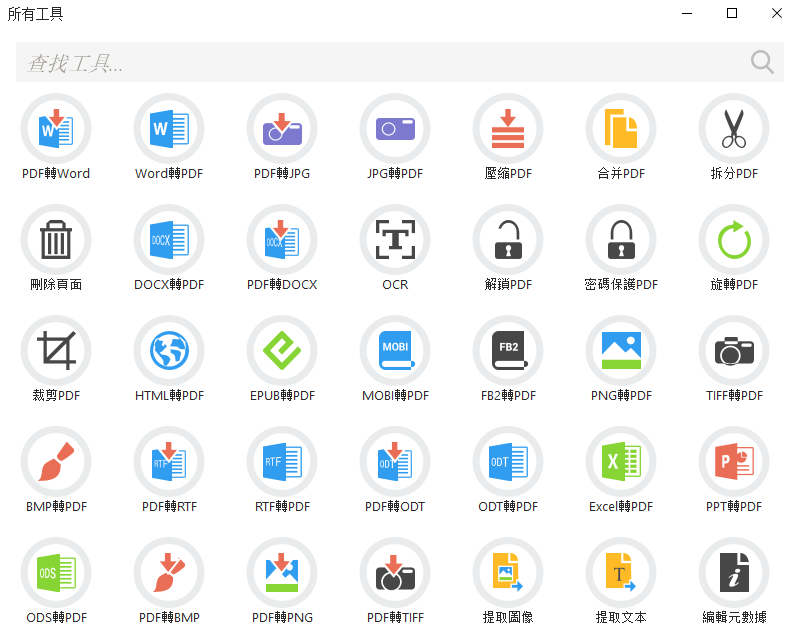Open the 解鎖PDF unlock tool
The image size is (792, 640).
(508, 239)
